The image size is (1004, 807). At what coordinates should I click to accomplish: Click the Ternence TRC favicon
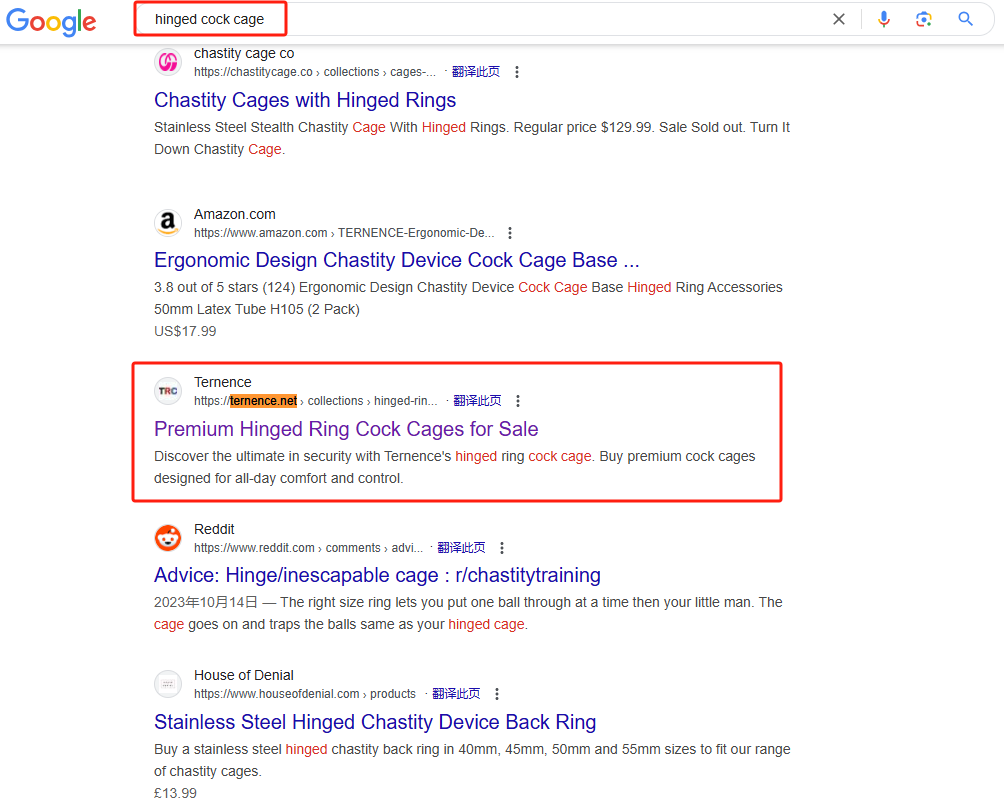(168, 391)
